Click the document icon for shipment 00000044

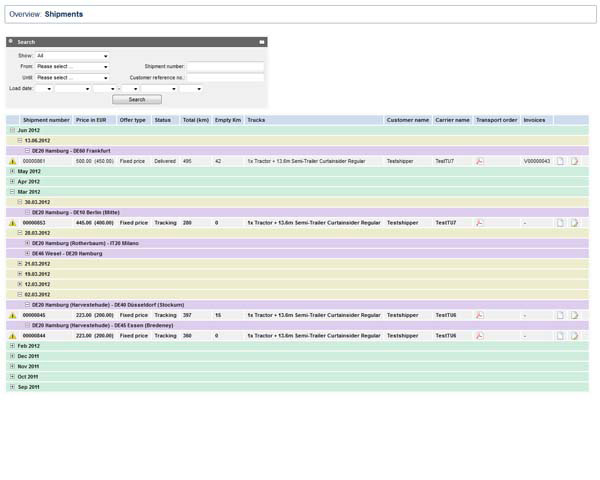coord(561,336)
